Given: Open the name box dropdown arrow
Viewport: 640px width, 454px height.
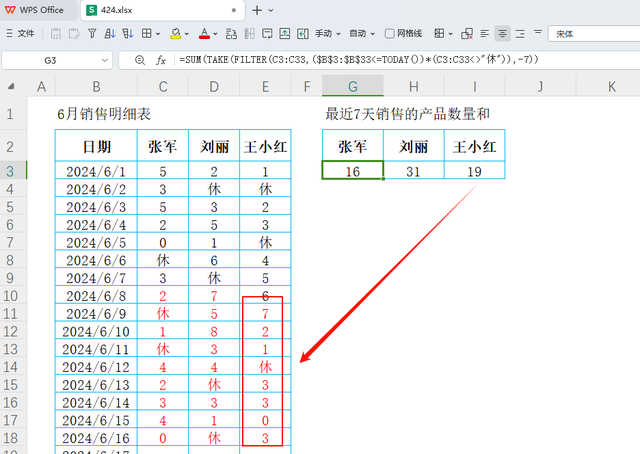Looking at the screenshot, I should click(104, 60).
